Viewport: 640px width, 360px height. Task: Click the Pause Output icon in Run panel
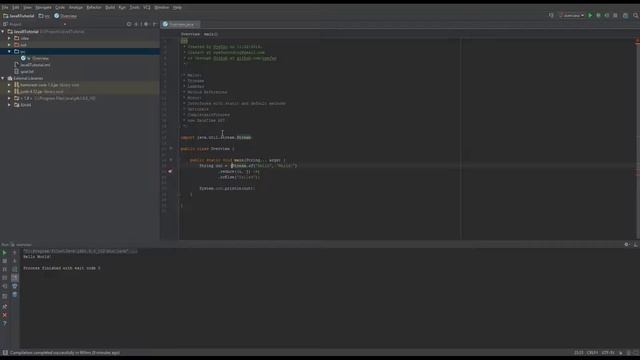pyautogui.click(x=4, y=269)
